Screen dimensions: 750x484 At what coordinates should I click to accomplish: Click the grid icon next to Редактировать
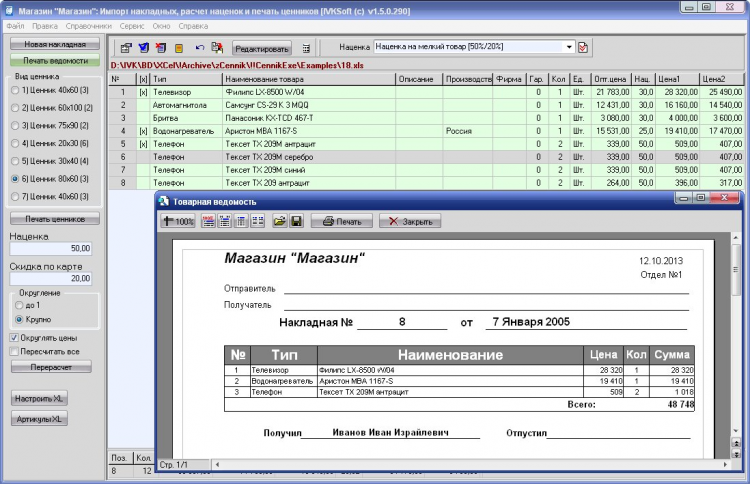pos(306,47)
